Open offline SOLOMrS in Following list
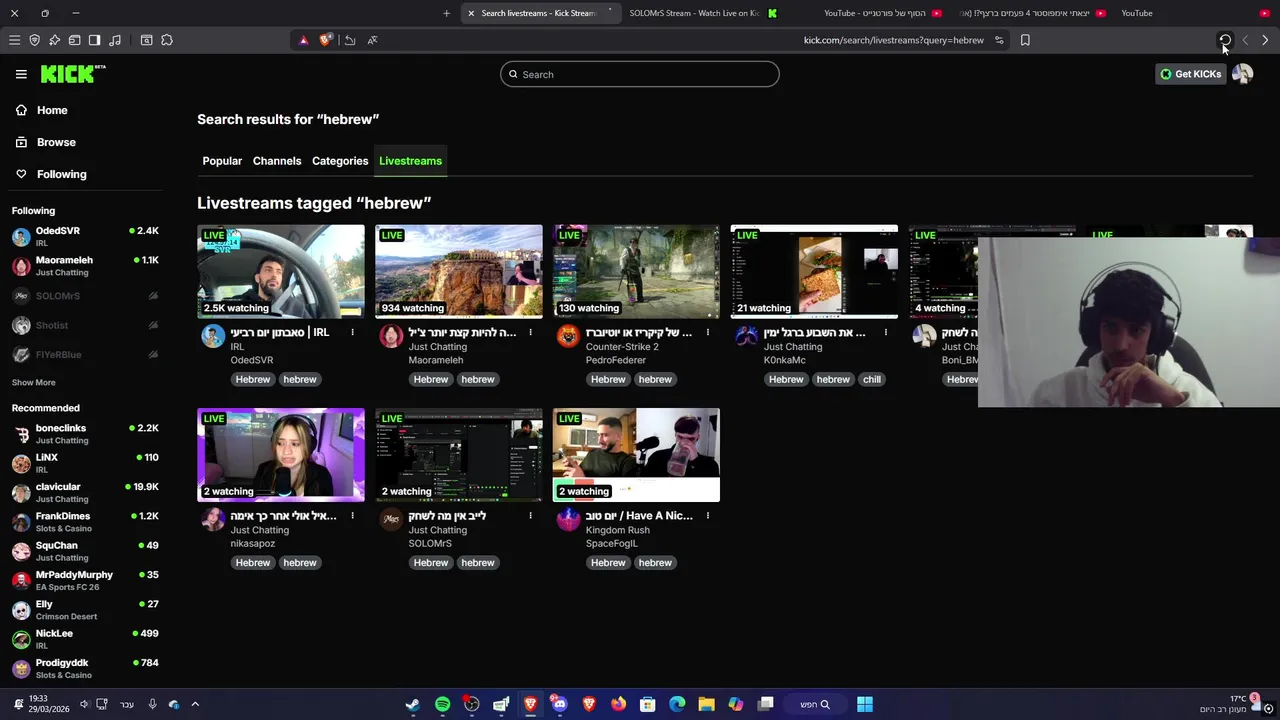This screenshot has width=1280, height=720. [x=85, y=296]
